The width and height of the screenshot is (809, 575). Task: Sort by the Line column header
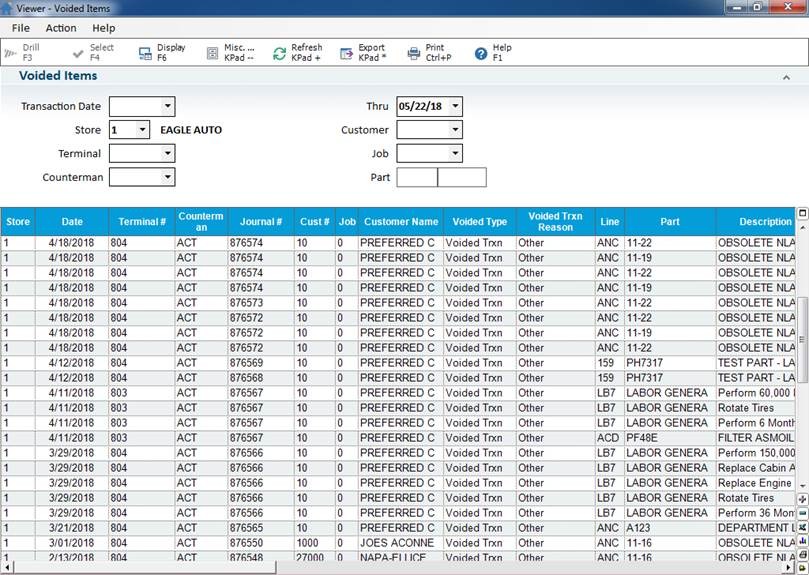[609, 221]
